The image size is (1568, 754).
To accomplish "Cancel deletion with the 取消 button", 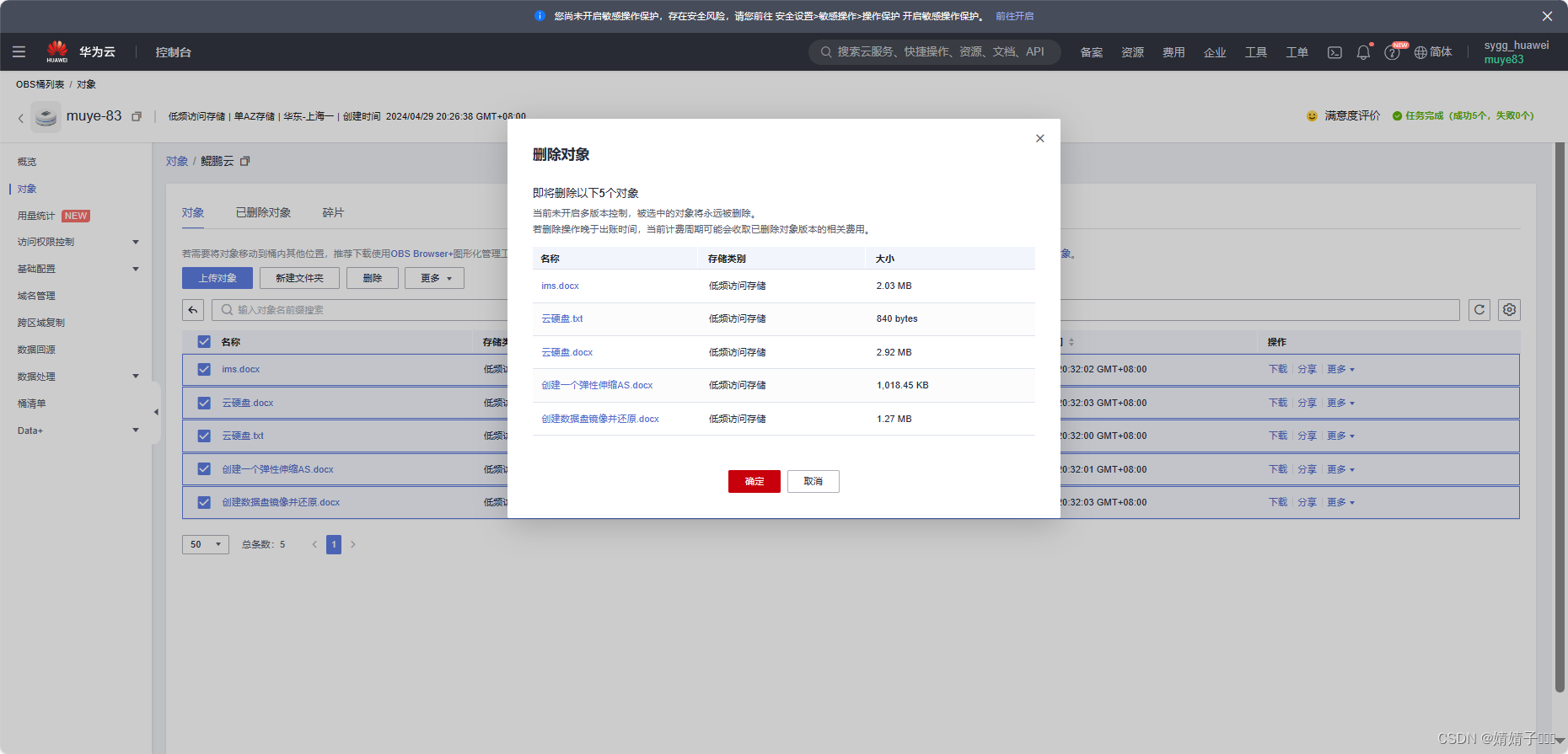I will pos(814,481).
